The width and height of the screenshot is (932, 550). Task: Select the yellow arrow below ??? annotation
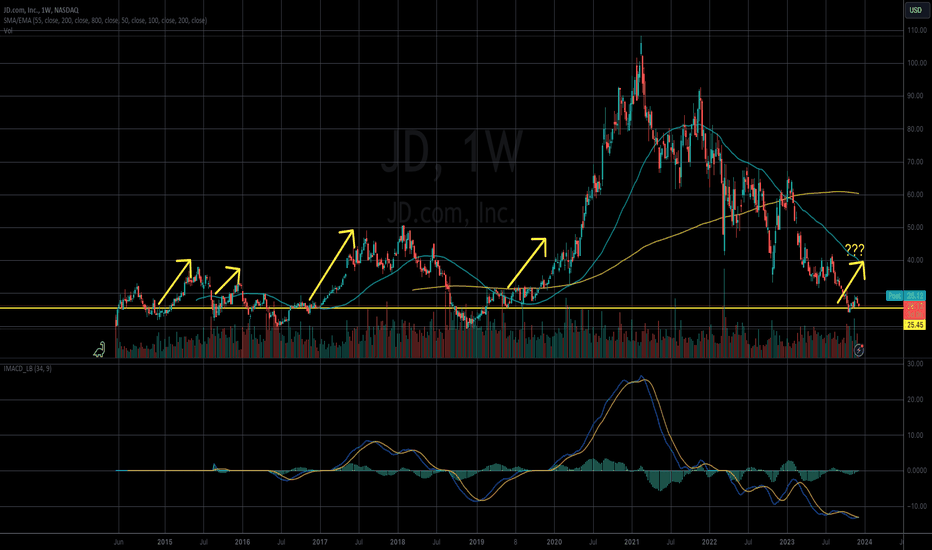tap(851, 281)
